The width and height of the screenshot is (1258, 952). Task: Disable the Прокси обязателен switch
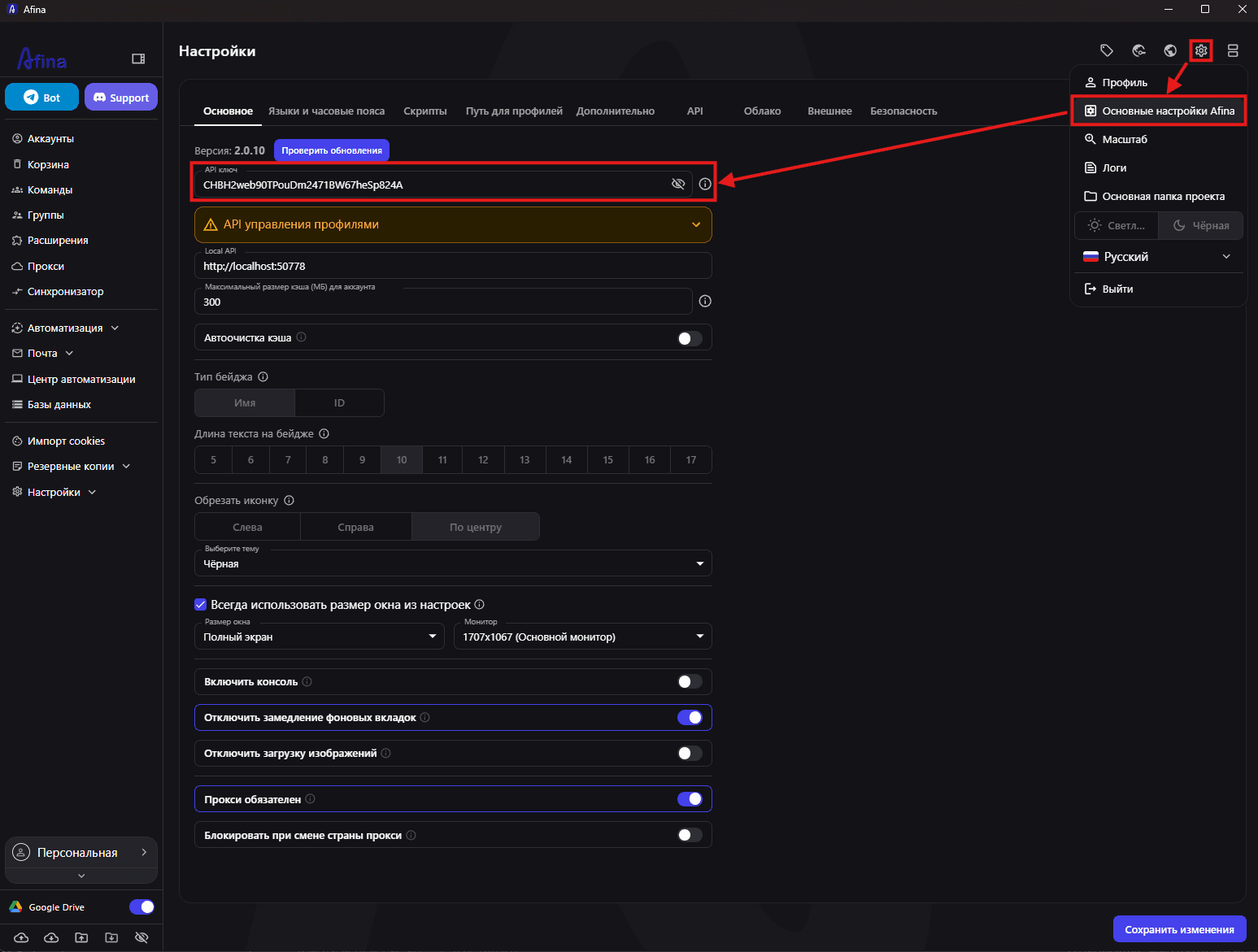click(690, 799)
